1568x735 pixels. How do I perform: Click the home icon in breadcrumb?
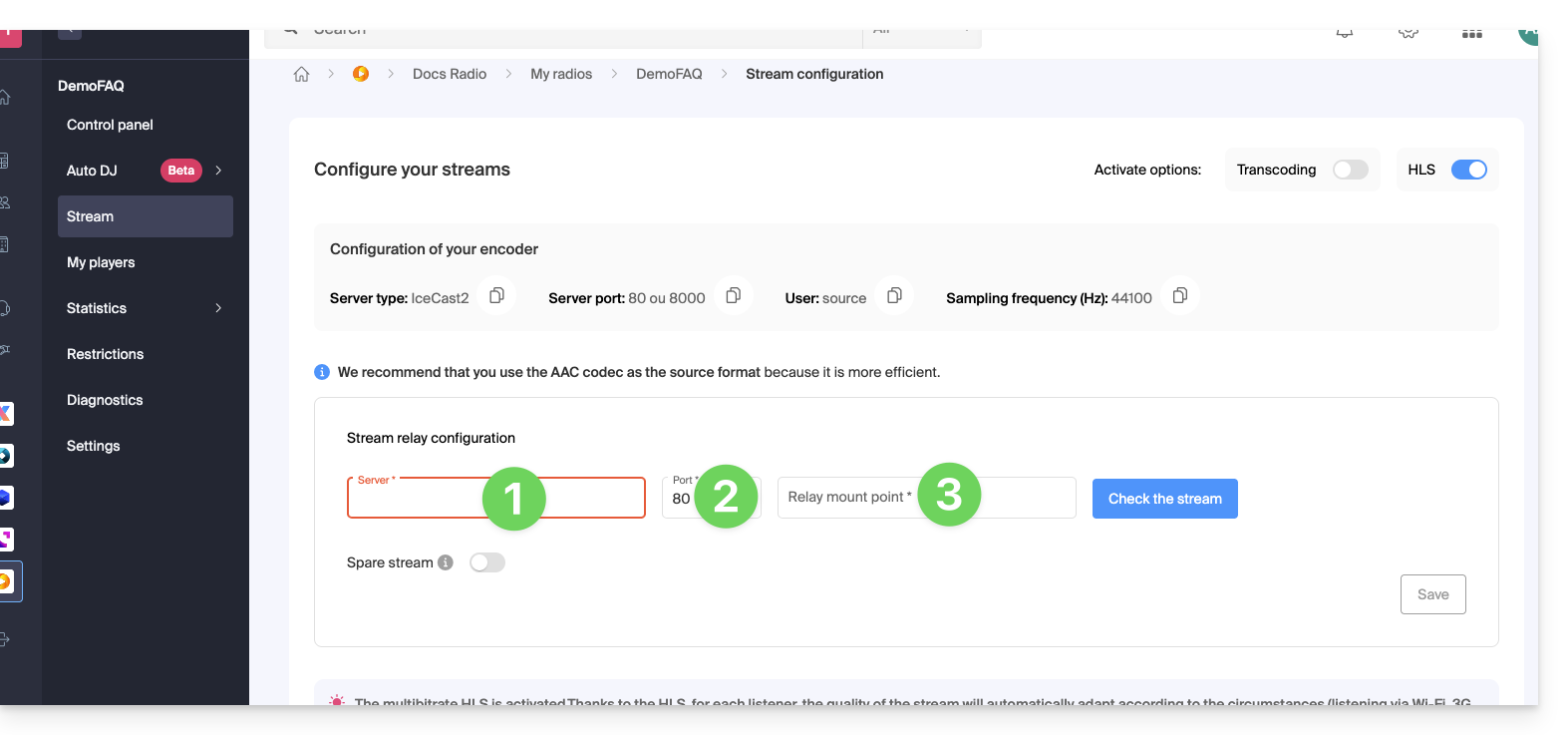click(x=301, y=75)
